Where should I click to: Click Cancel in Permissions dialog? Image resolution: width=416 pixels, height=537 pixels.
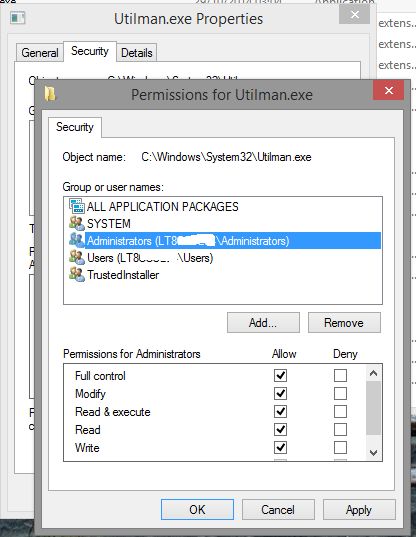(x=278, y=510)
